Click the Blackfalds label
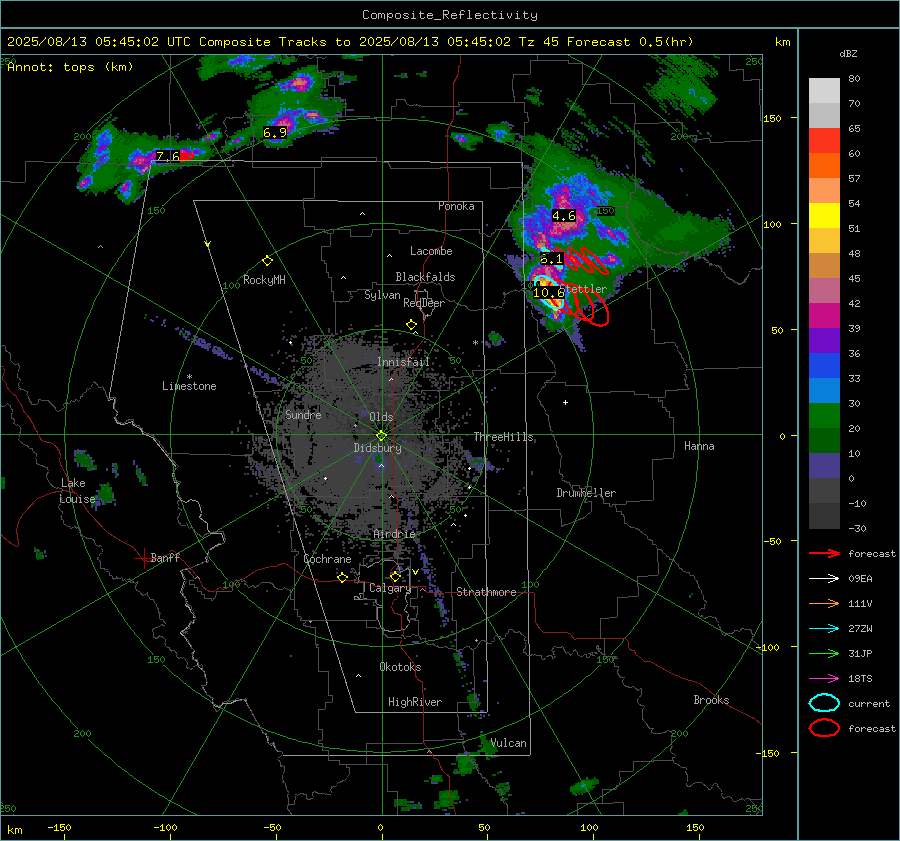Viewport: 900px width, 841px height. [425, 277]
